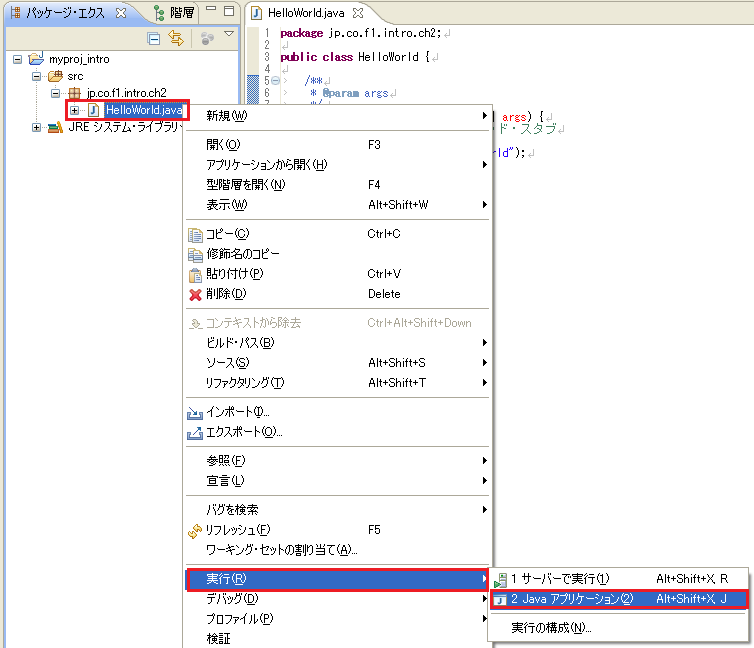Collapse the myproj_intro project node
The height and width of the screenshot is (648, 754).
[x=18, y=60]
